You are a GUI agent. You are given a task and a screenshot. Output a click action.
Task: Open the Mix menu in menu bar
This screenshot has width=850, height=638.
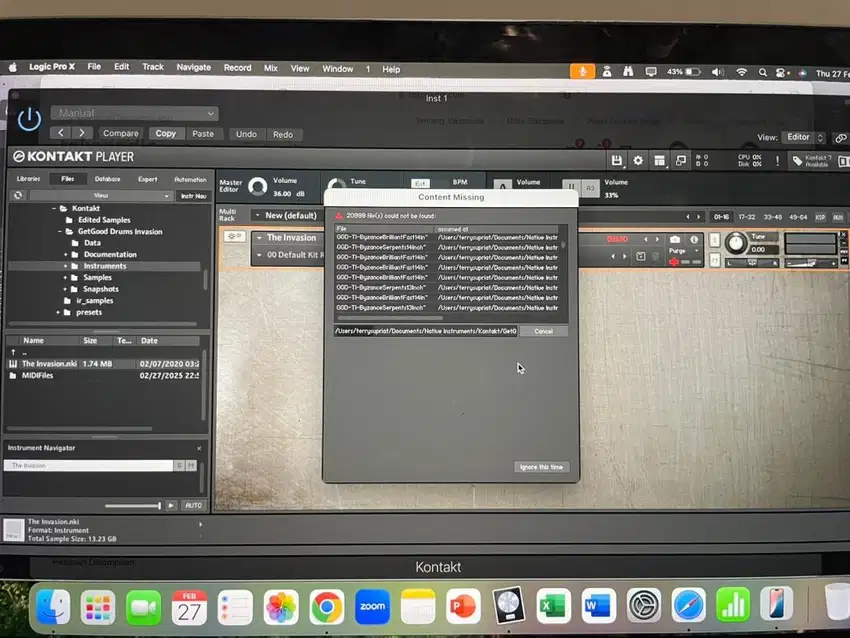(x=271, y=68)
